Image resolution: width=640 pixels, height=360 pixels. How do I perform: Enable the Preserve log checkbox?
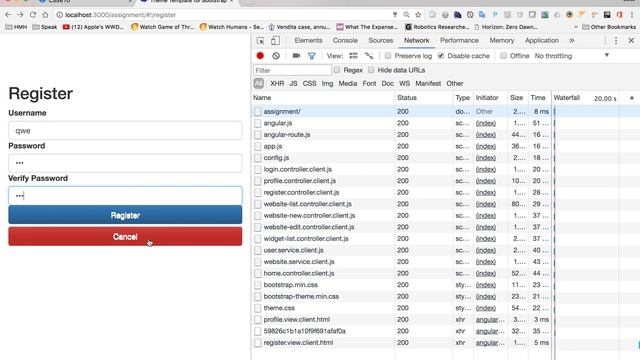[x=388, y=56]
